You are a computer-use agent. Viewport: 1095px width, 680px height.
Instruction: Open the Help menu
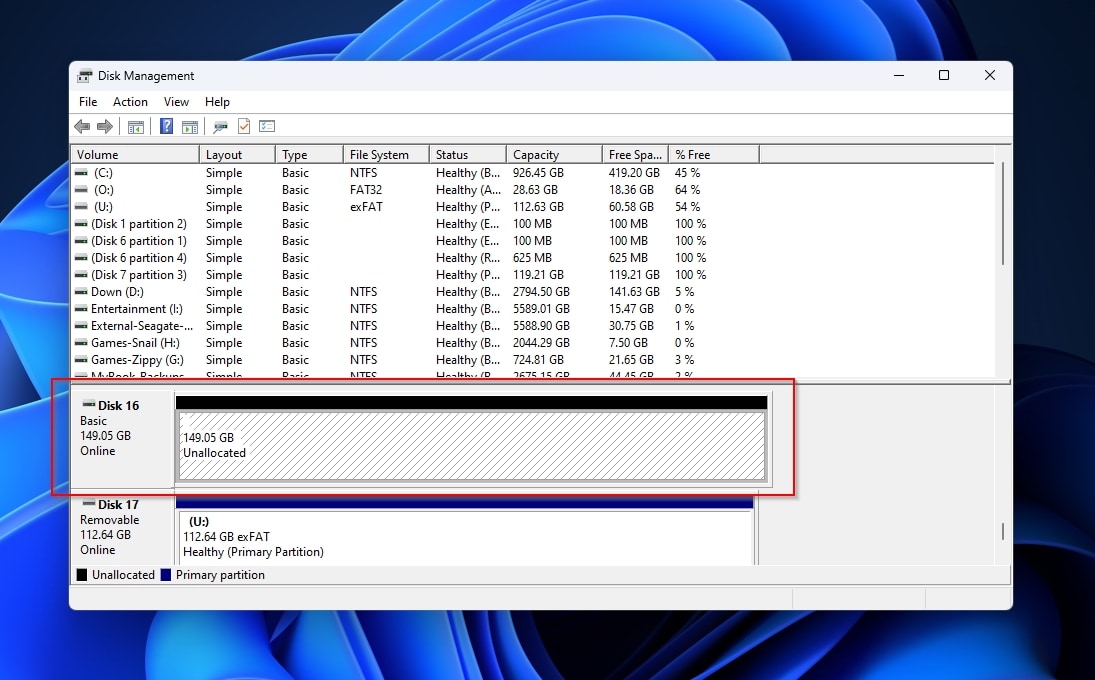coord(217,102)
